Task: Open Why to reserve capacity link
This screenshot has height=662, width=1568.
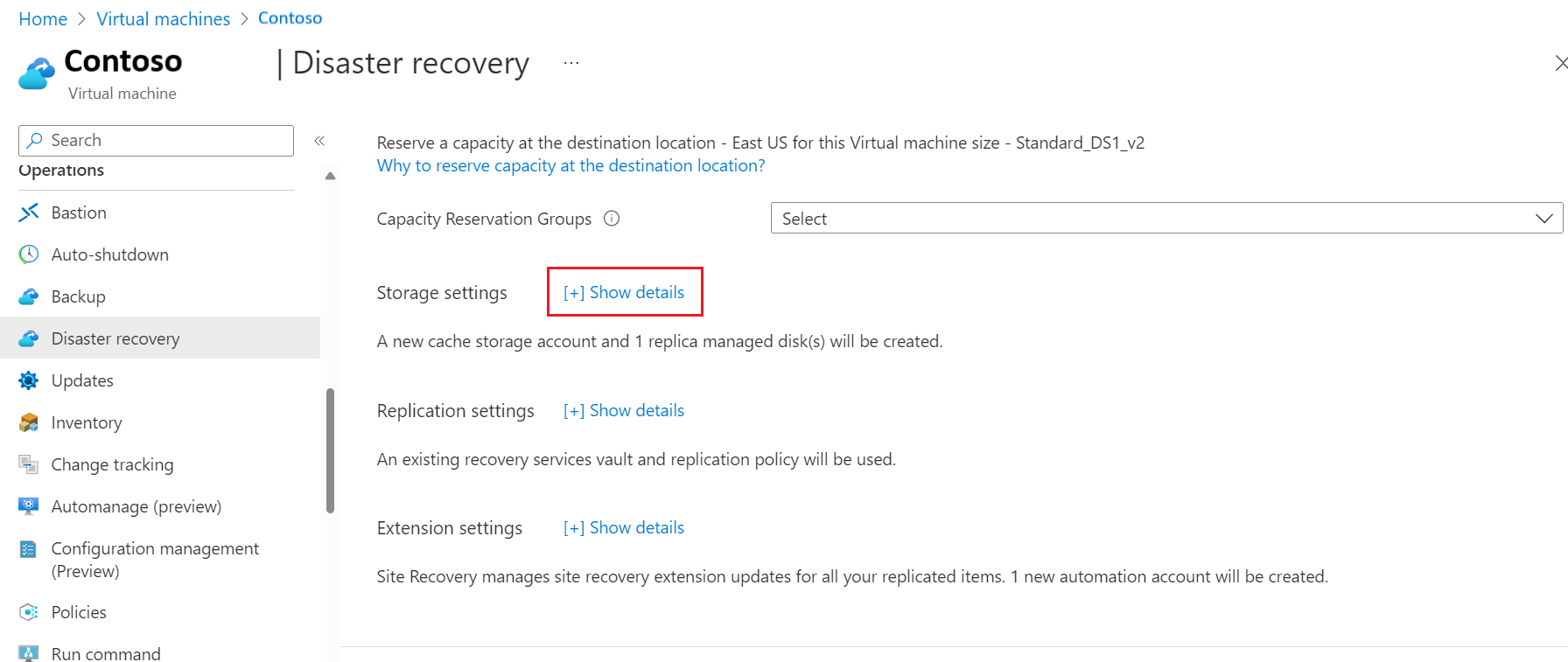Action: click(570, 165)
